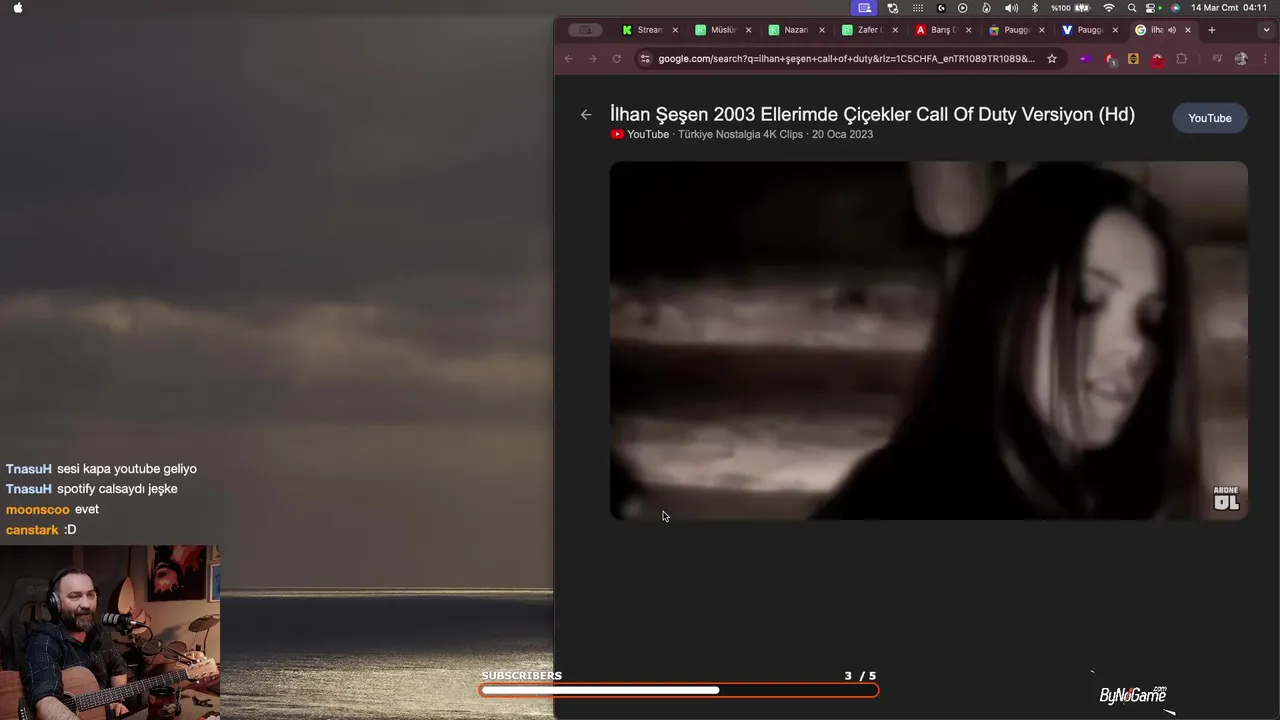
Task: Click Chrome's back navigation arrow
Action: point(569,59)
